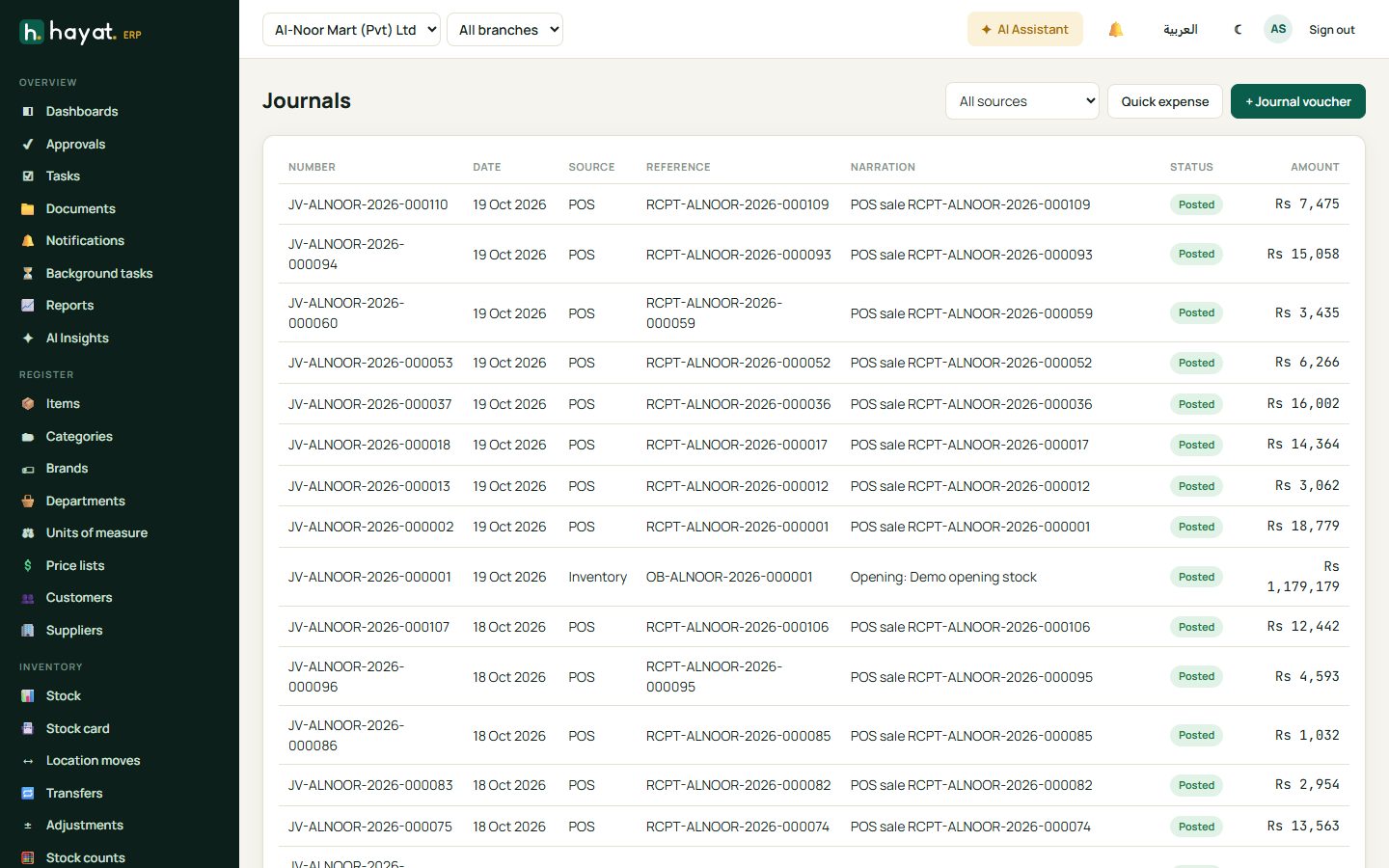Click the Items box icon
Viewport: 1389px width, 868px height.
tap(28, 404)
